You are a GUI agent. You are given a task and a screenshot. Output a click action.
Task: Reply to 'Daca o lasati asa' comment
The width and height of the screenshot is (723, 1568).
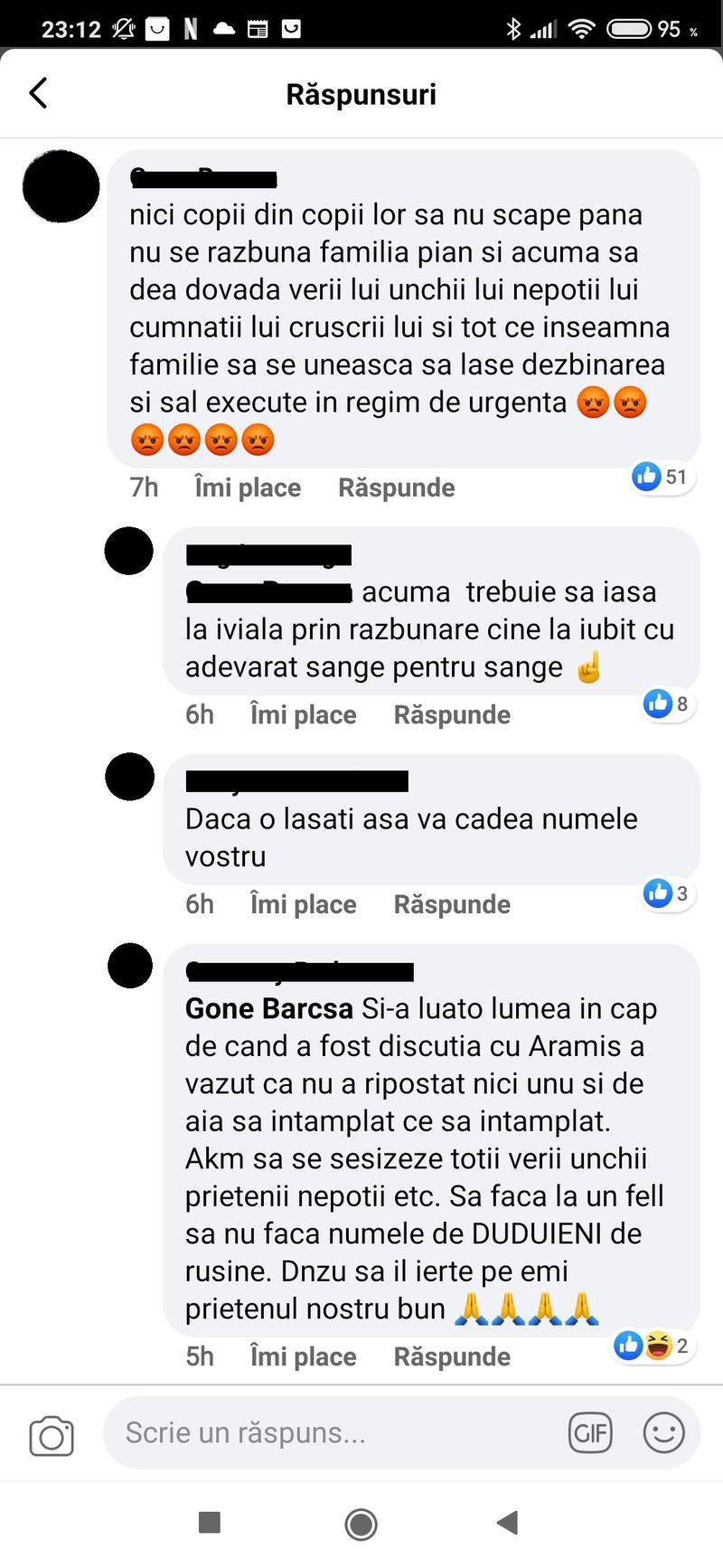[x=452, y=904]
